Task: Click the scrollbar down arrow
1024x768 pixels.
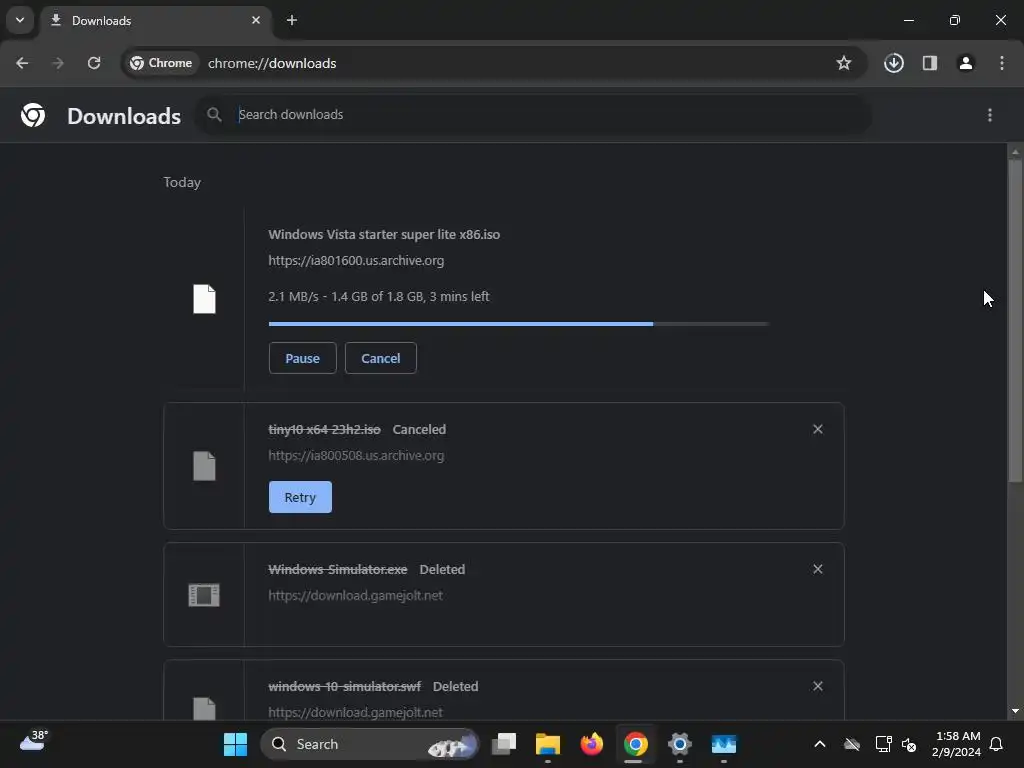Action: [x=1015, y=711]
